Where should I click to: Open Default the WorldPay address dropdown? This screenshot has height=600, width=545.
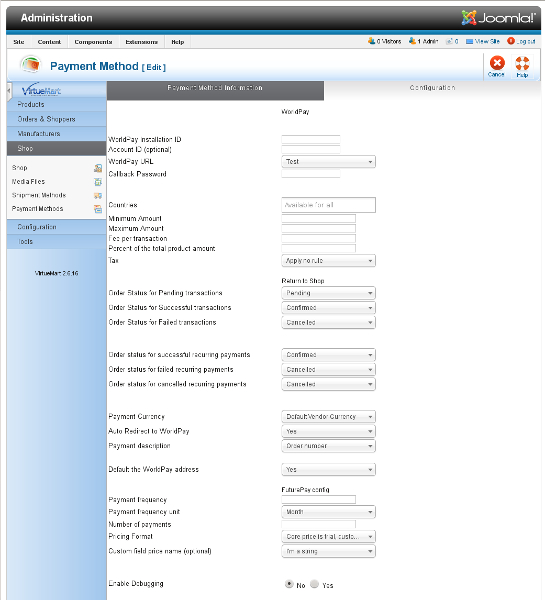(328, 470)
